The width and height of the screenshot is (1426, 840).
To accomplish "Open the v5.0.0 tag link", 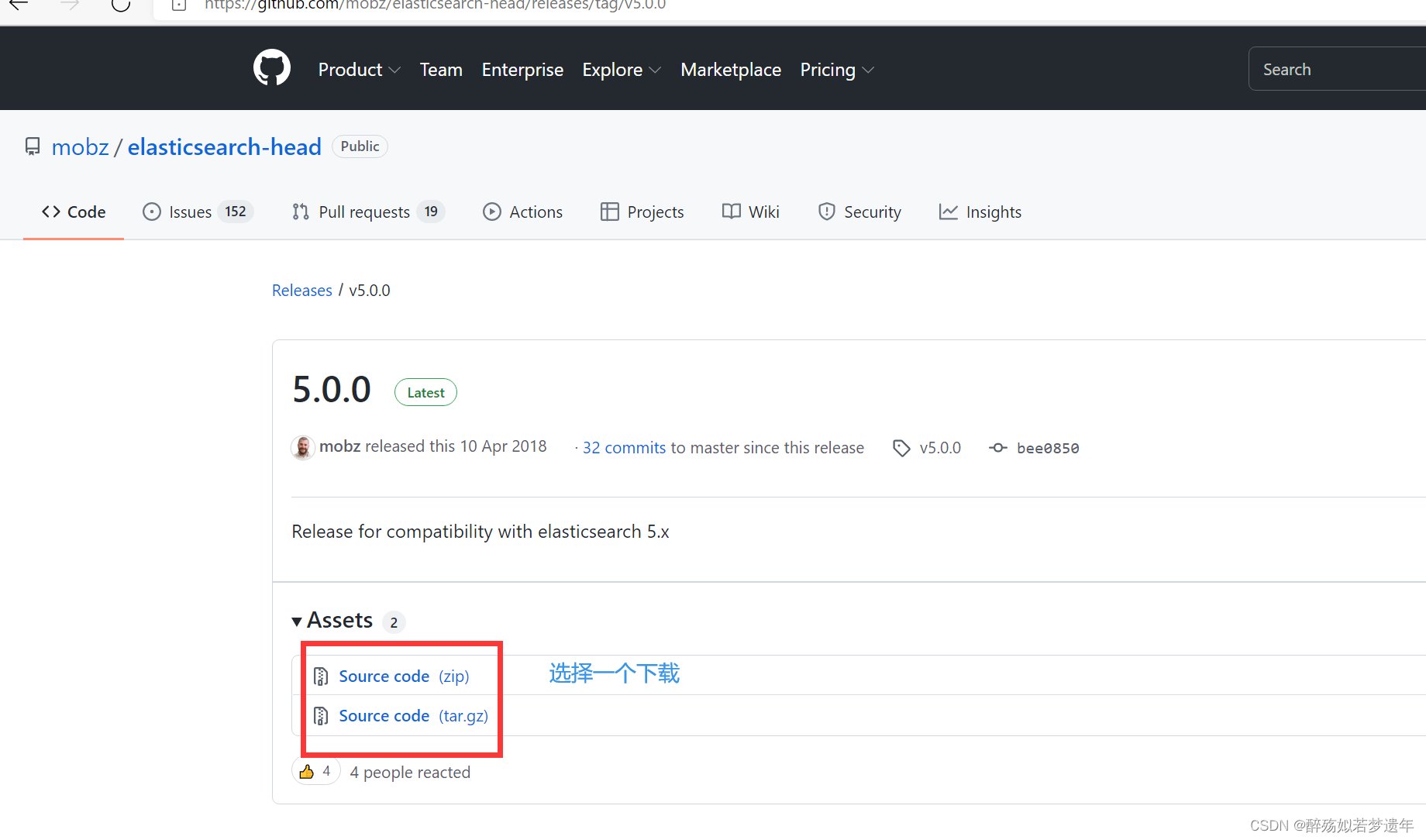I will pyautogui.click(x=940, y=448).
